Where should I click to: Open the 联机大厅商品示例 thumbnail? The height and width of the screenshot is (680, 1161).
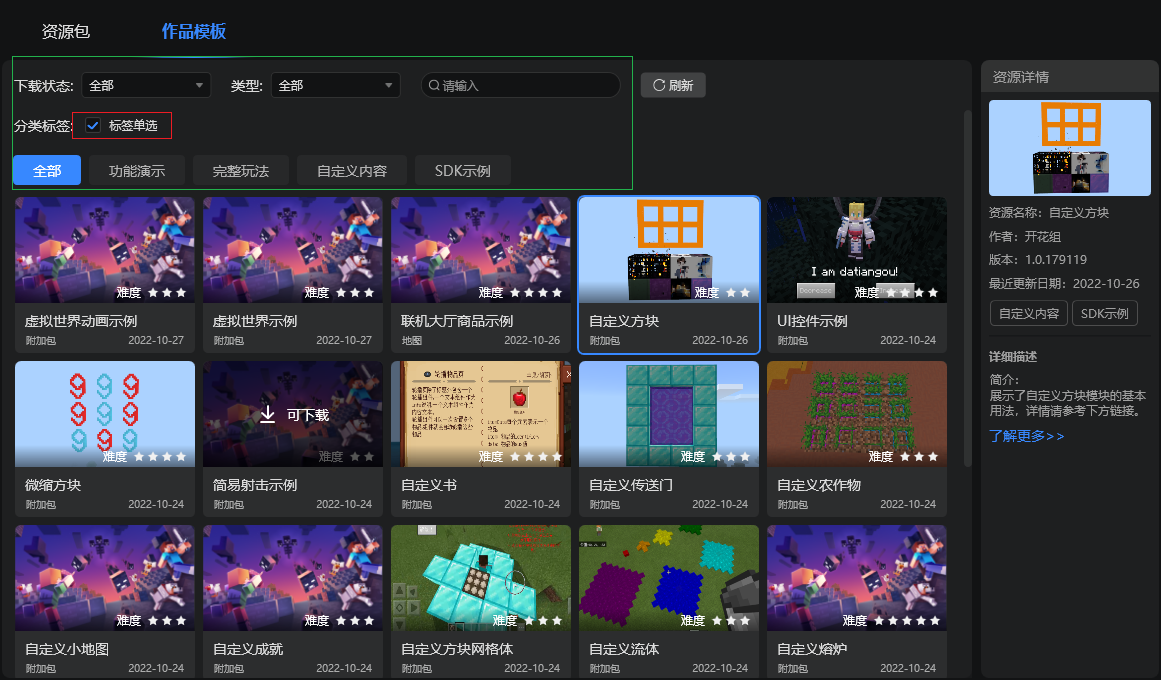click(481, 250)
